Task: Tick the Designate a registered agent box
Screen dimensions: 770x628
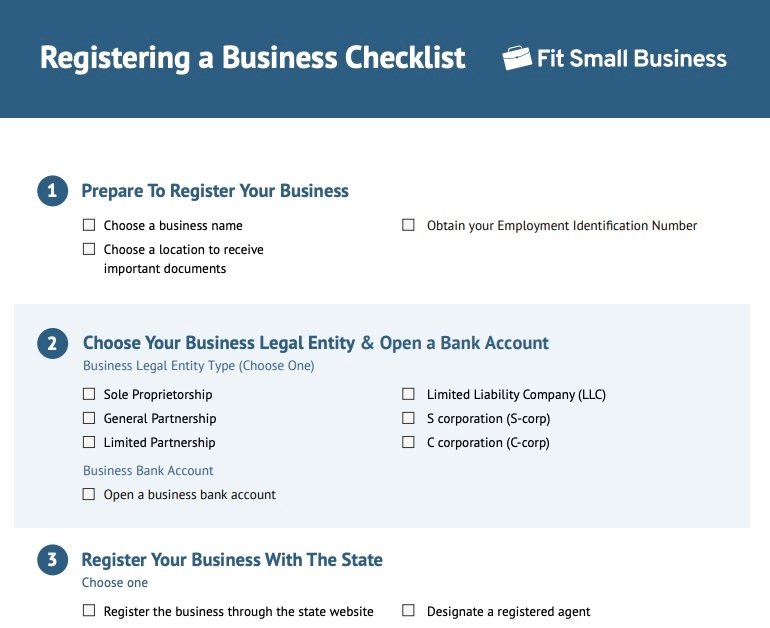Action: point(408,610)
